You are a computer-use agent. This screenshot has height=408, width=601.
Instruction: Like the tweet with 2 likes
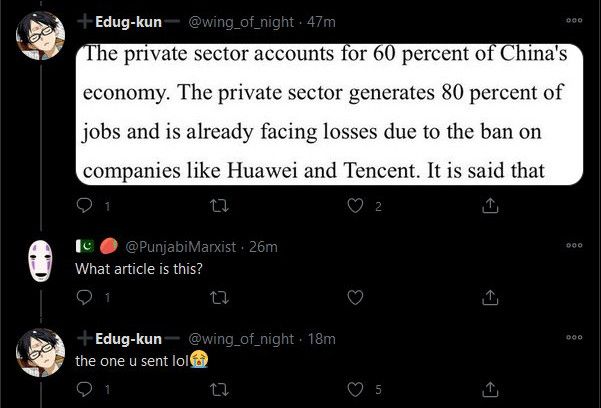pyautogui.click(x=353, y=205)
